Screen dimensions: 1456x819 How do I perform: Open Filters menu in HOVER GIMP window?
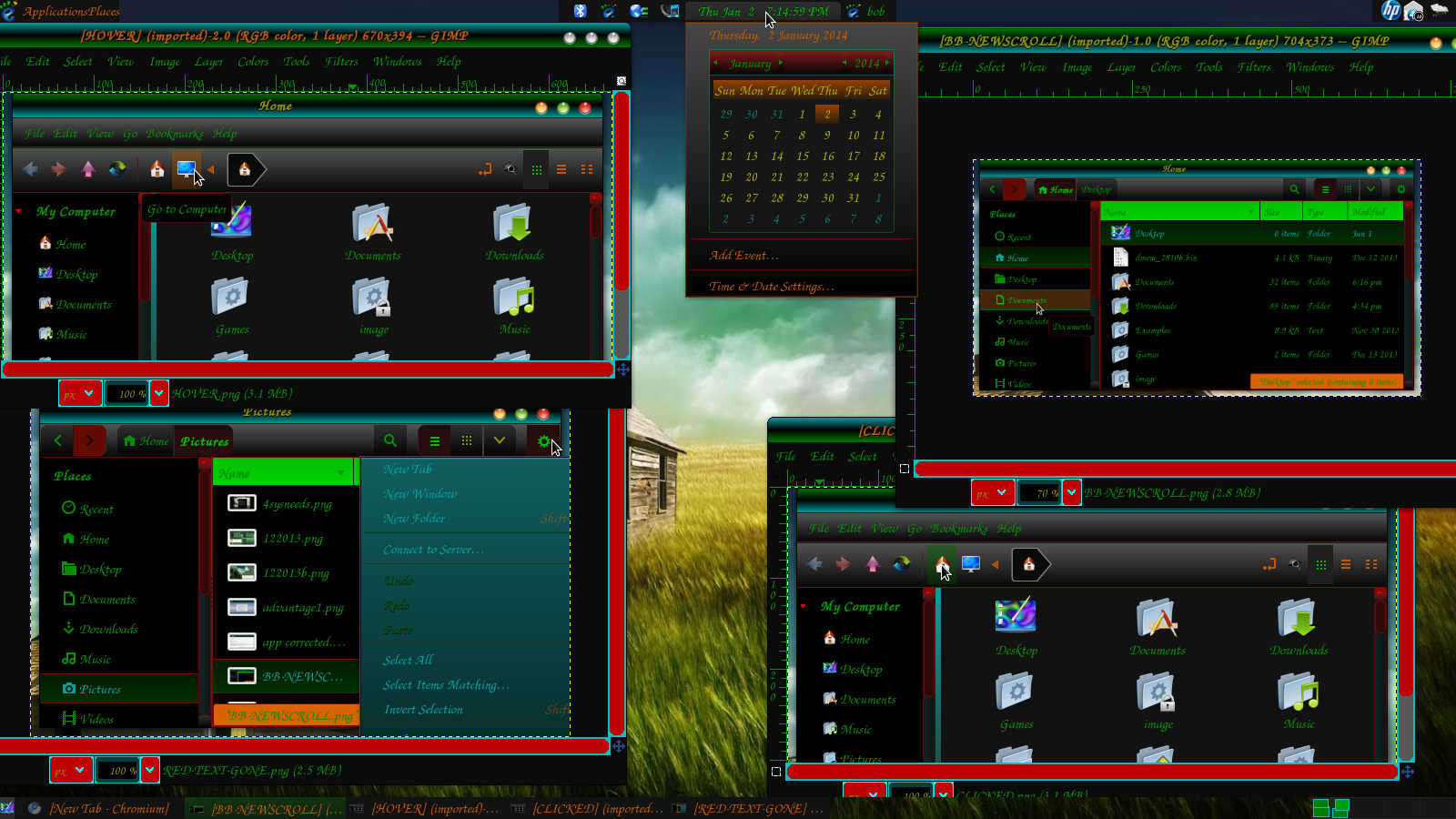point(341,61)
